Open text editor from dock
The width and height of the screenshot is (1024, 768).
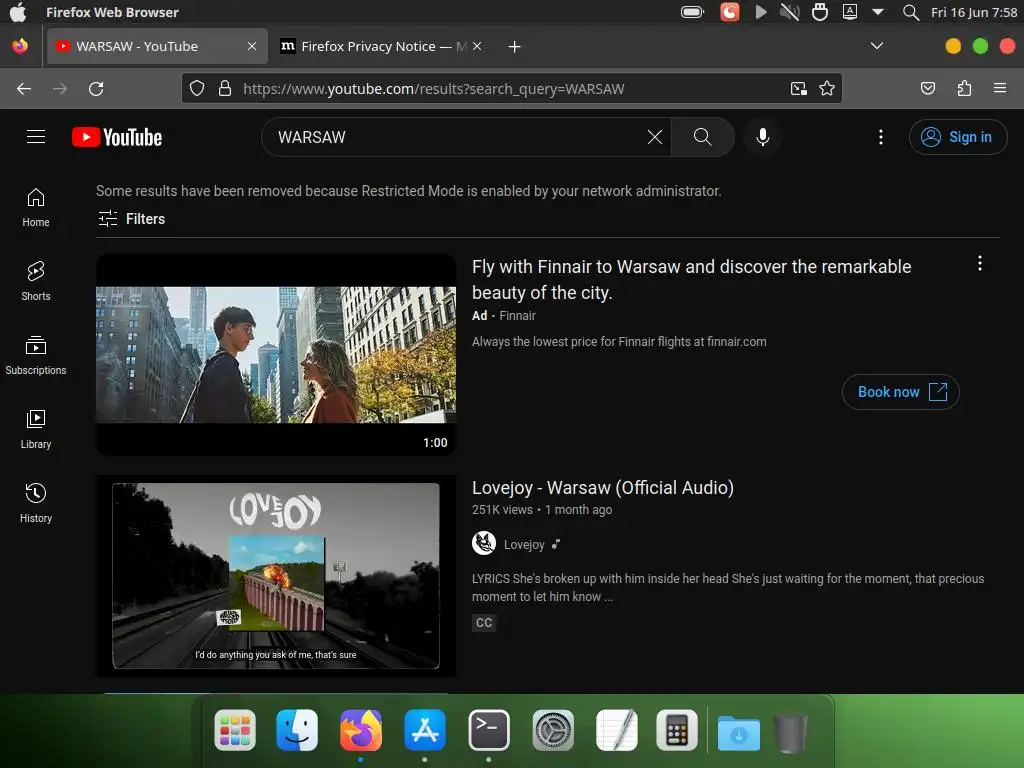pos(616,730)
